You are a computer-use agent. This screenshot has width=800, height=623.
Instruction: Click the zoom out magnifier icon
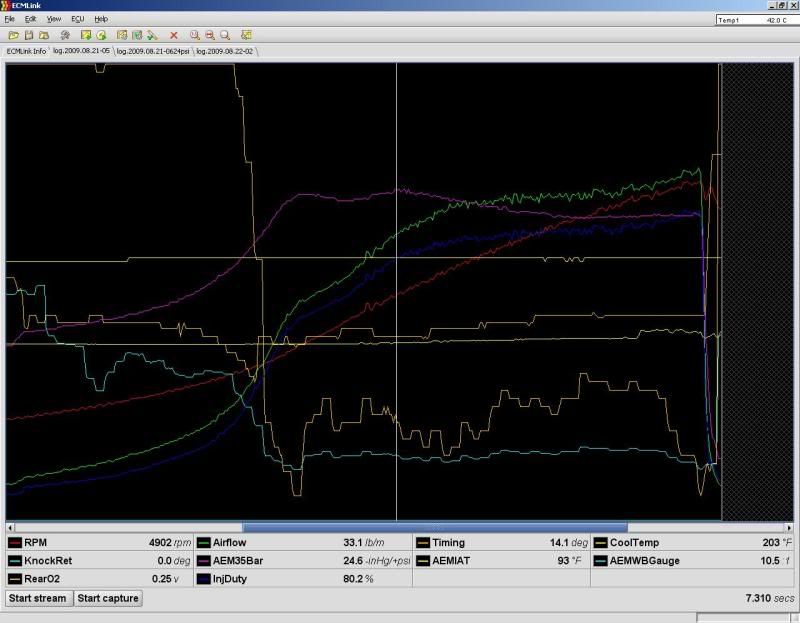[x=209, y=35]
